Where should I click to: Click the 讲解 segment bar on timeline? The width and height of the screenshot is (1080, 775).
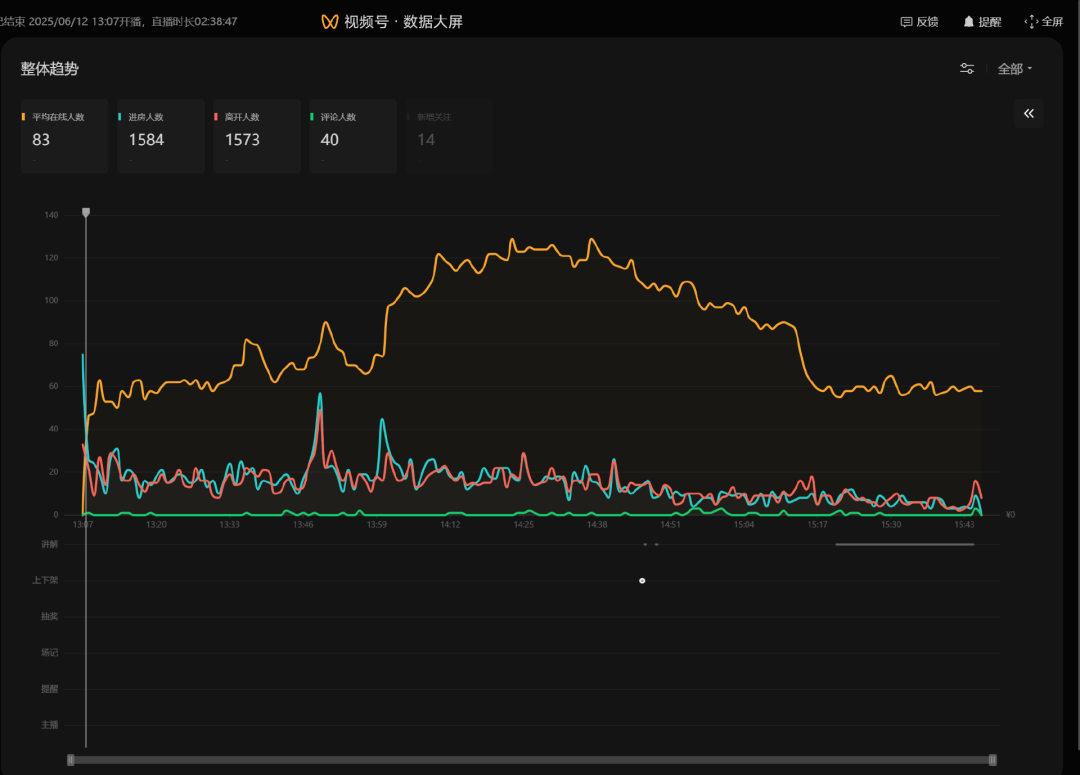904,545
